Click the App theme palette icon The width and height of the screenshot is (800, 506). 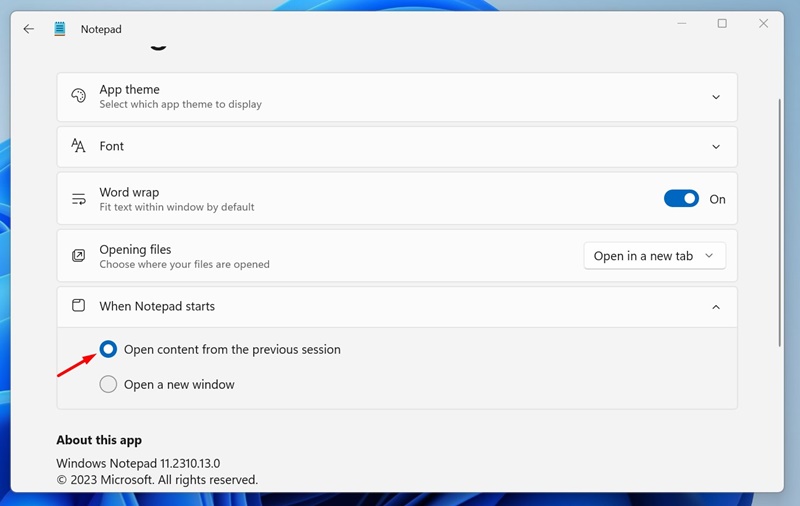(x=78, y=95)
